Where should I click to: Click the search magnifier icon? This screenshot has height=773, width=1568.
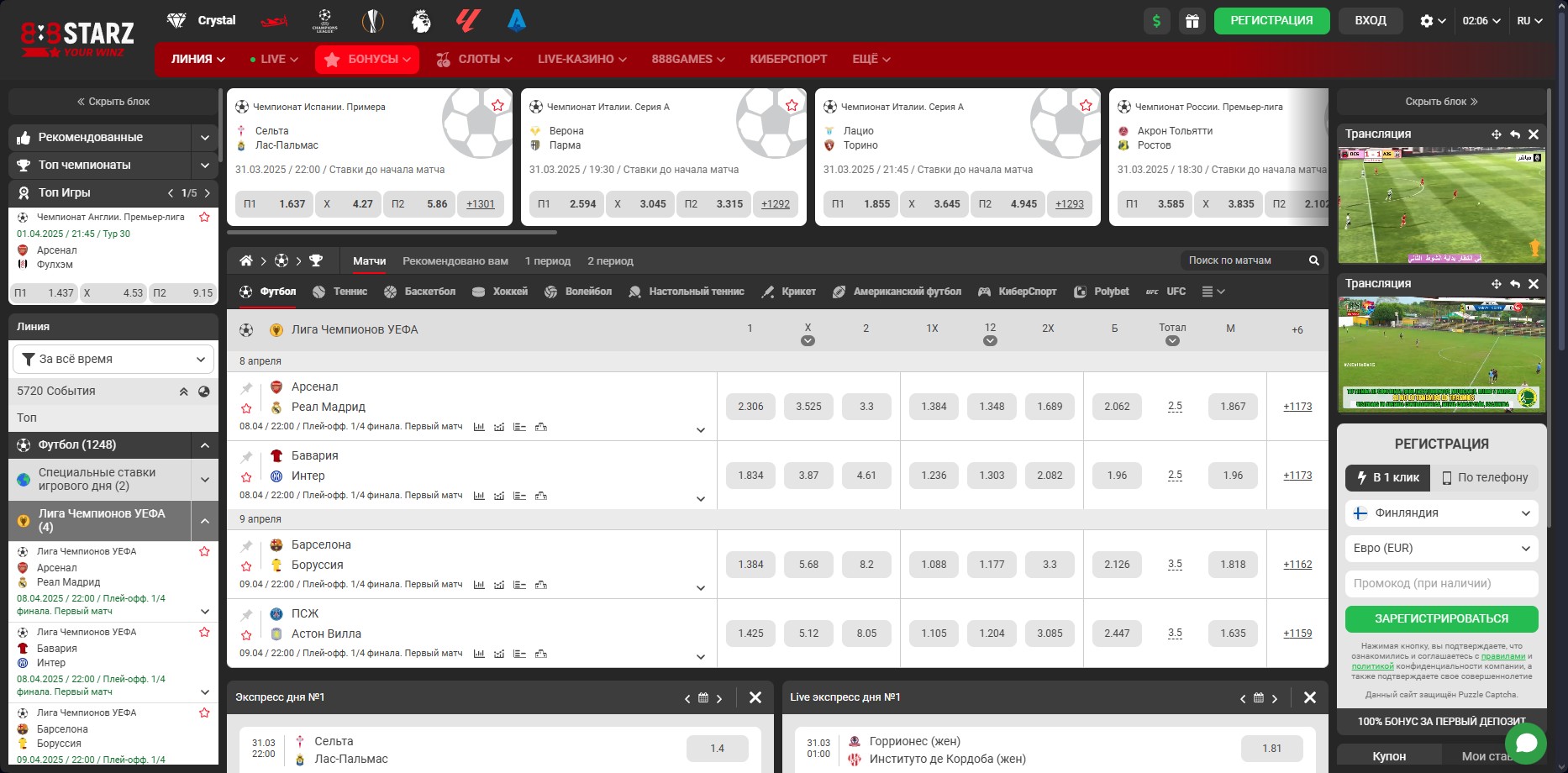click(x=1313, y=260)
